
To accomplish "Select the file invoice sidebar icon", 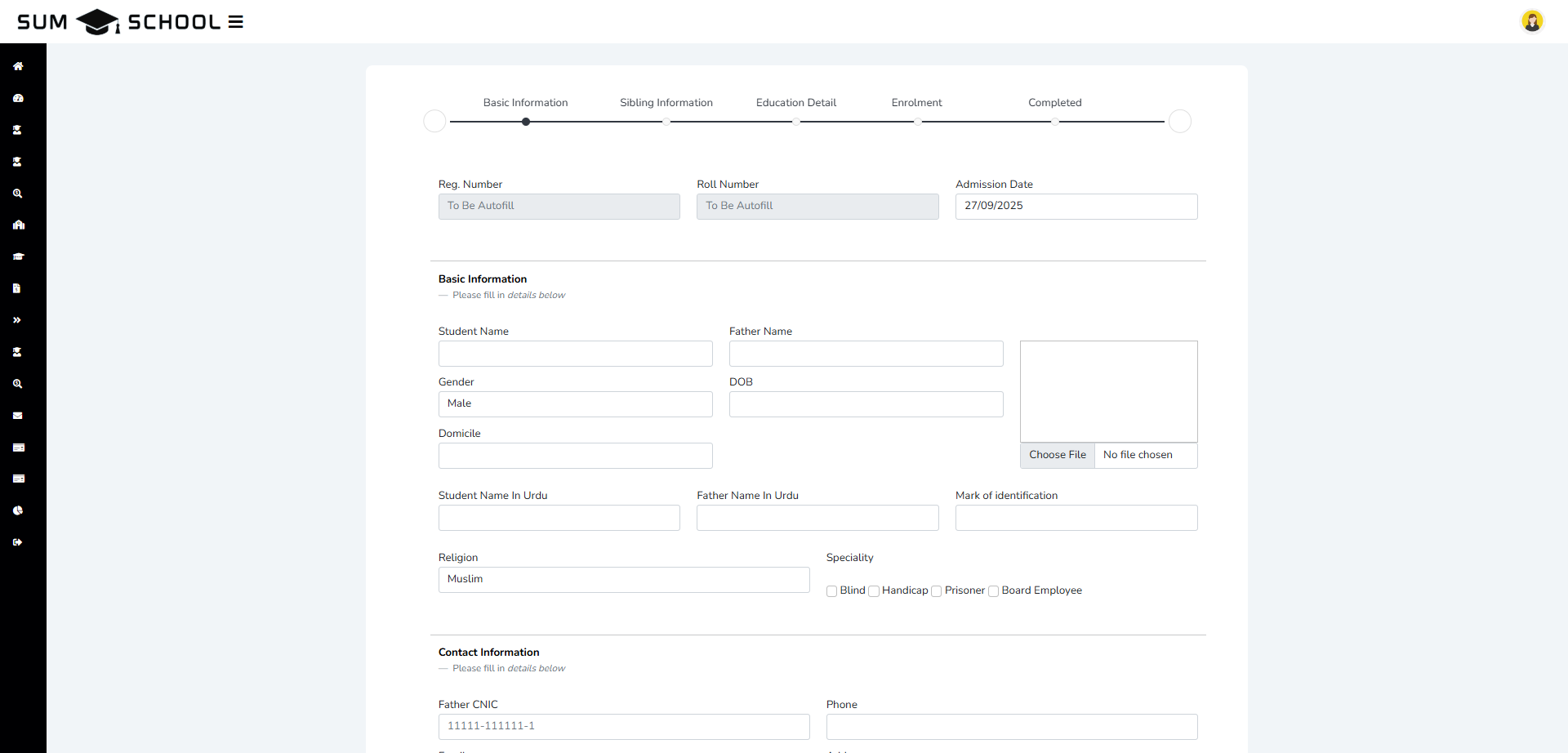I will [x=17, y=288].
